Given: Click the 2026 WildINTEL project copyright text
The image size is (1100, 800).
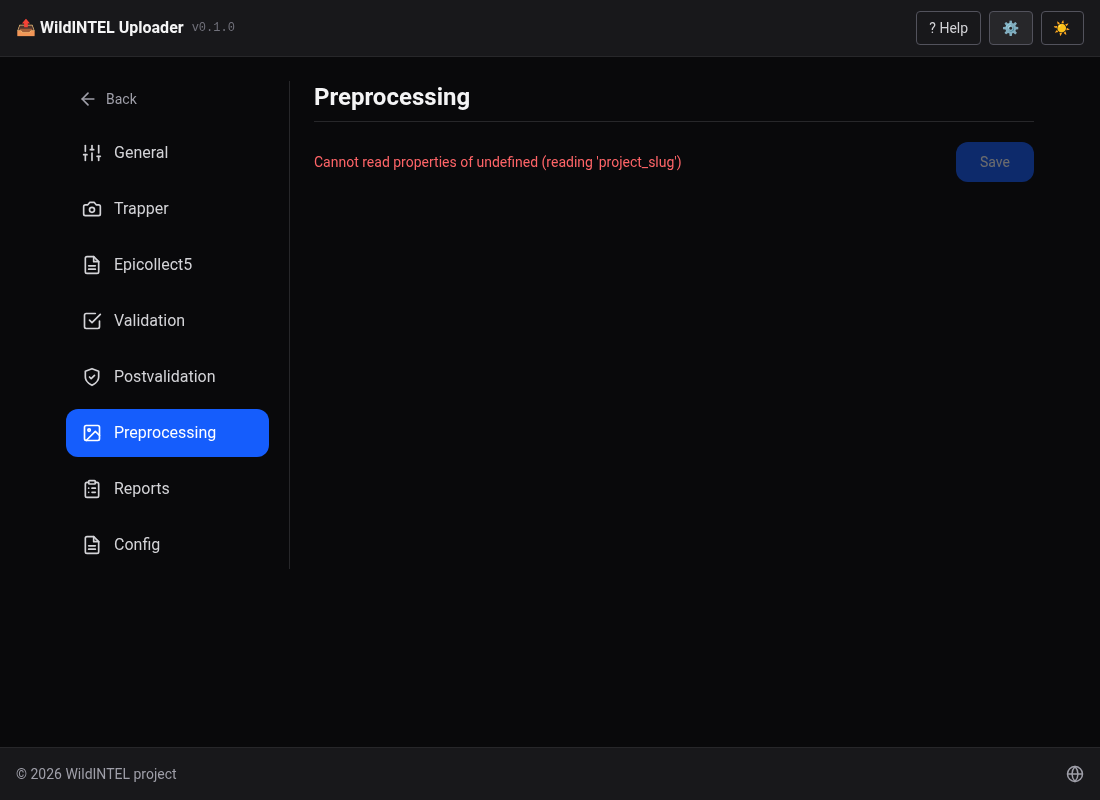Looking at the screenshot, I should click(x=96, y=773).
